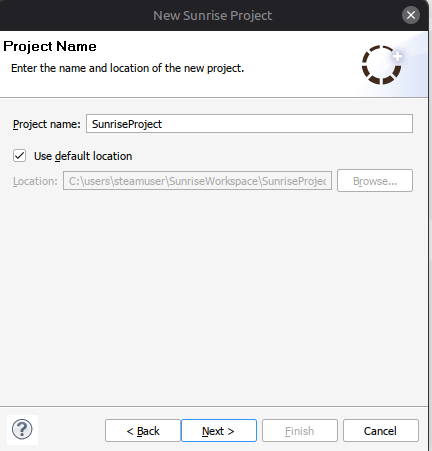
Task: Click the greyed 'Location:' label
Action: (35, 181)
